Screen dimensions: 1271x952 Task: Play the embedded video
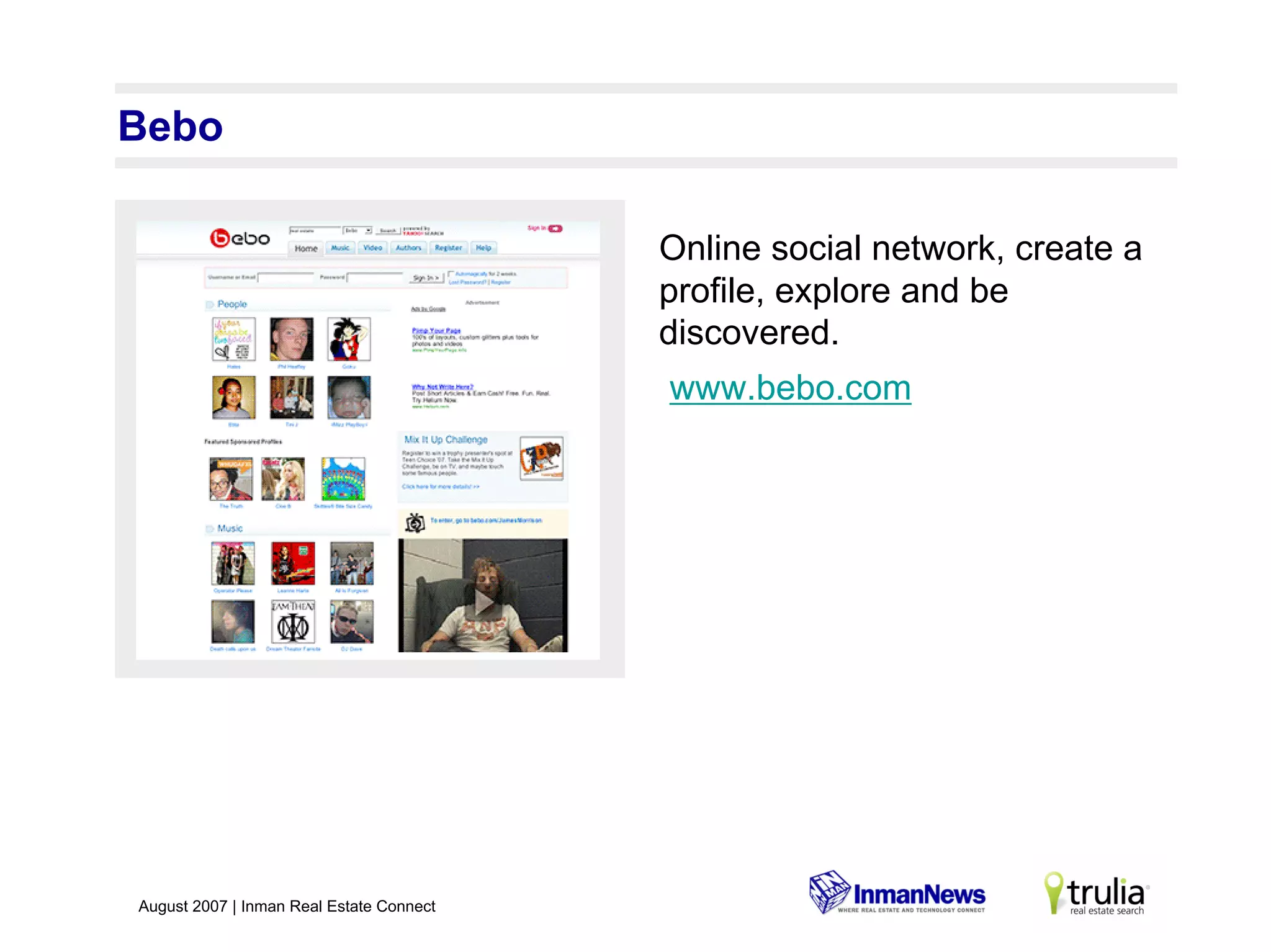pyautogui.click(x=483, y=601)
